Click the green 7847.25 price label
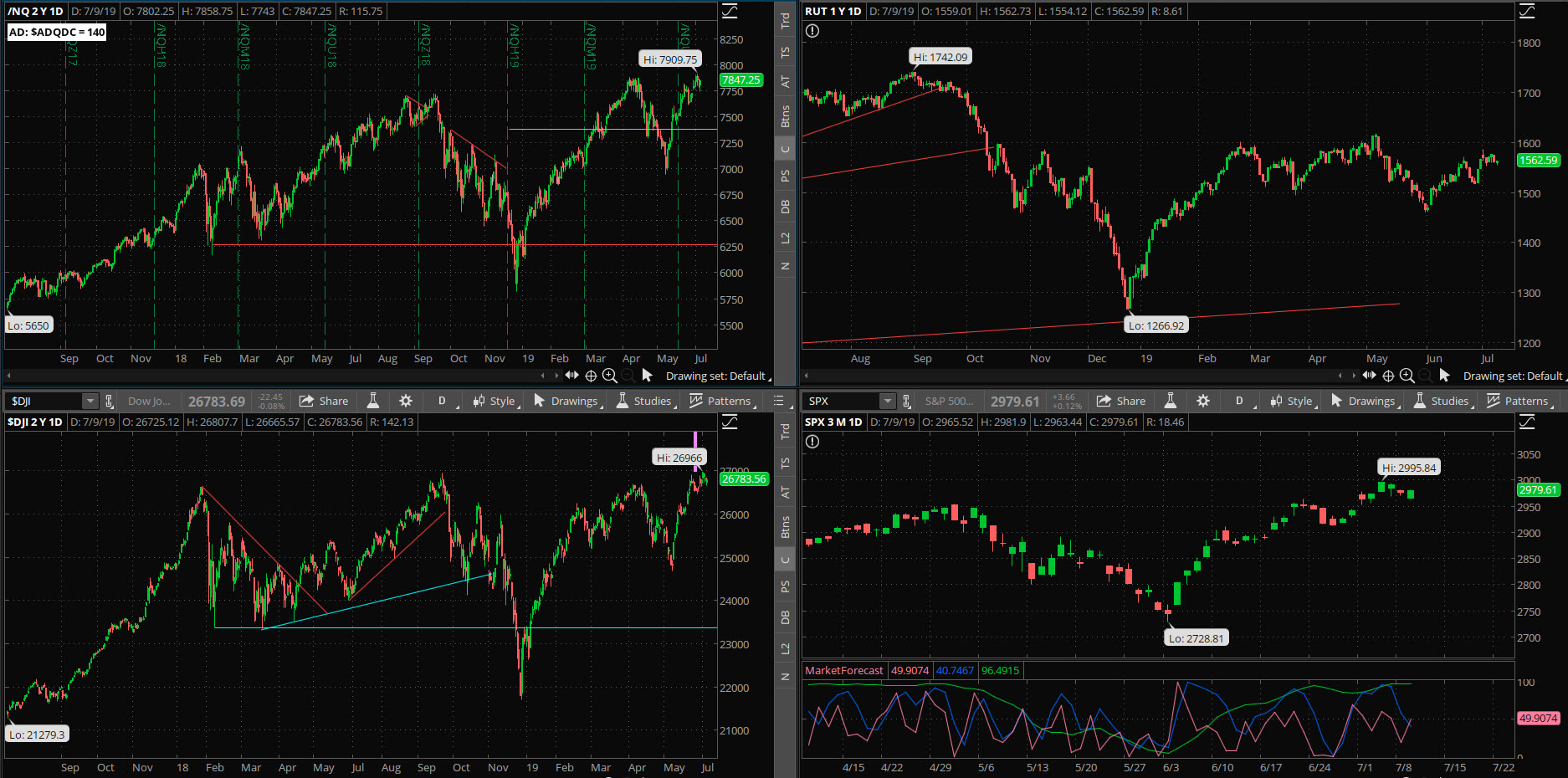 pos(740,80)
